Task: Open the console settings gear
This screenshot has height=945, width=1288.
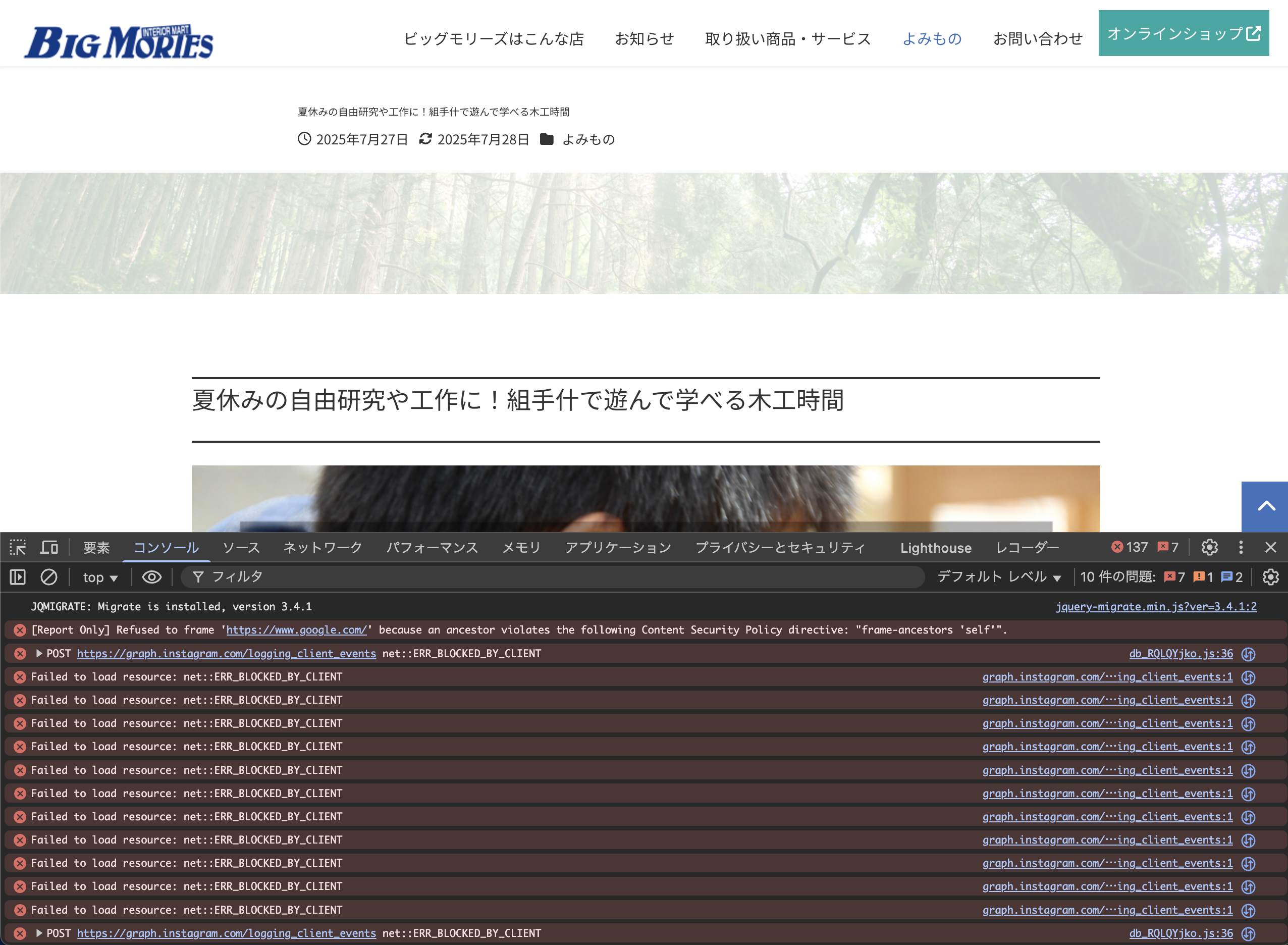Action: (x=1270, y=577)
